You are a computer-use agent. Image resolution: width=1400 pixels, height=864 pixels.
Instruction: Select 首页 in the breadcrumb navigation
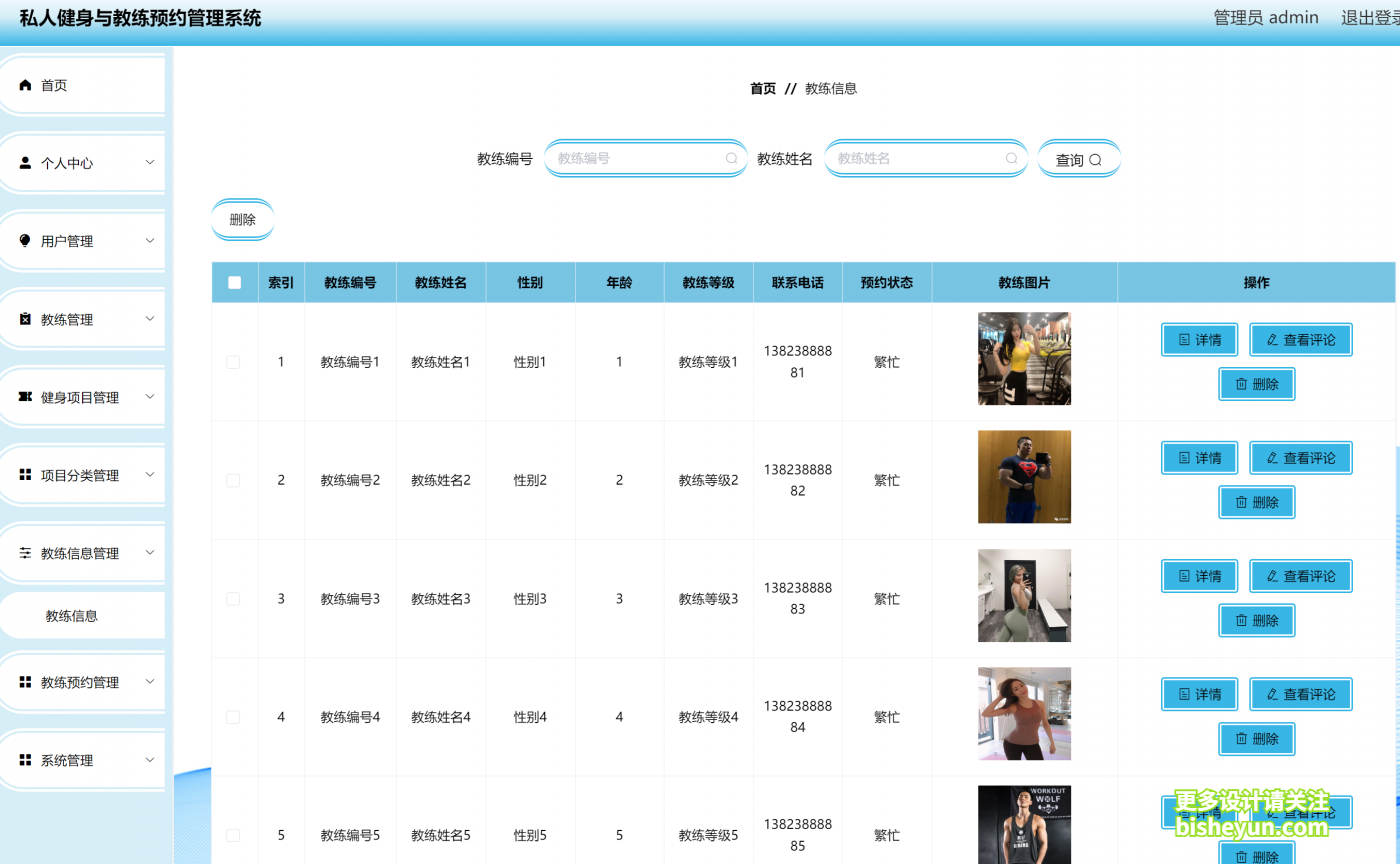pyautogui.click(x=762, y=88)
